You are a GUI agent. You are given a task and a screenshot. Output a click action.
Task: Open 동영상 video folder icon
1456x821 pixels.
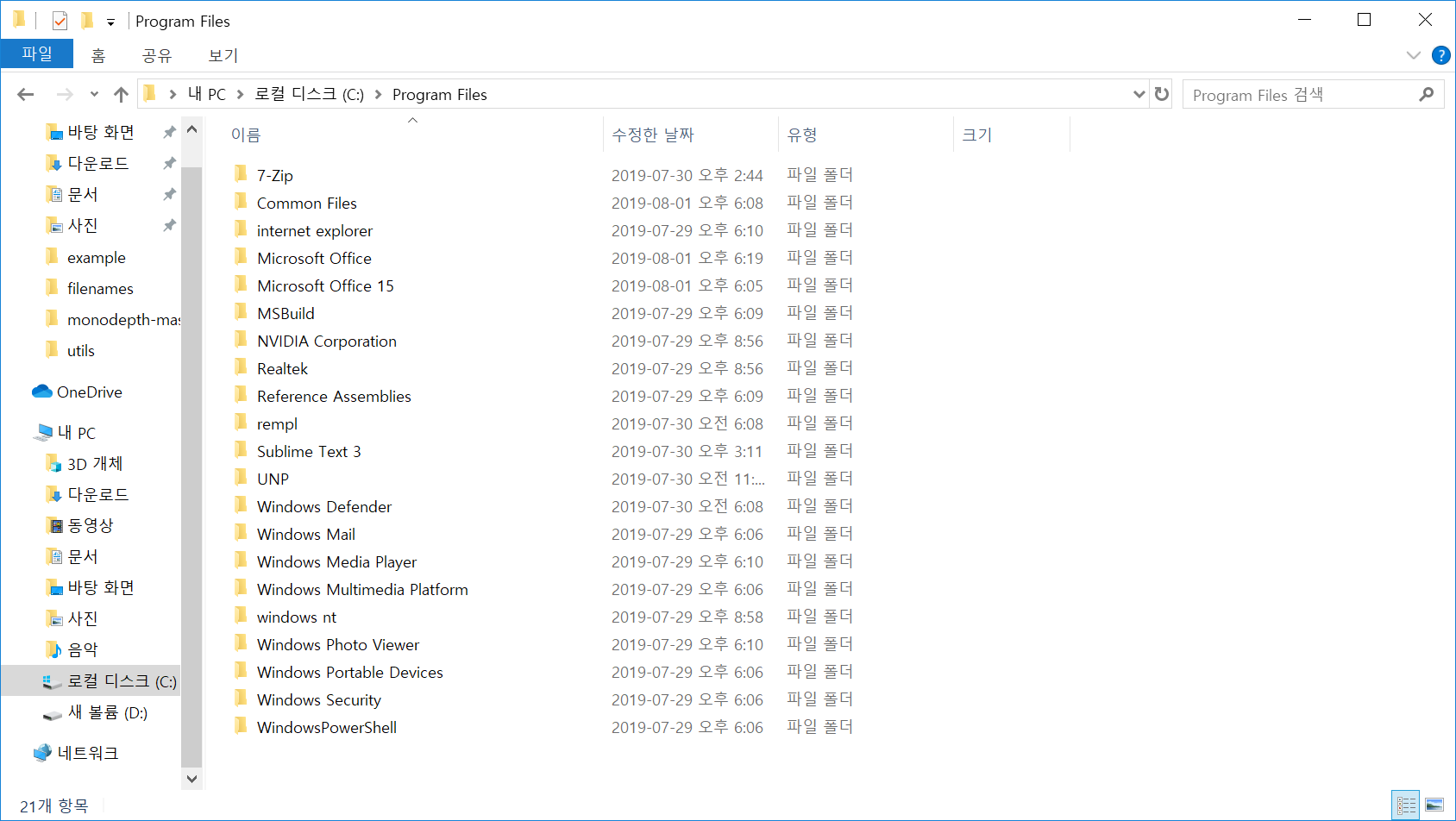[53, 525]
